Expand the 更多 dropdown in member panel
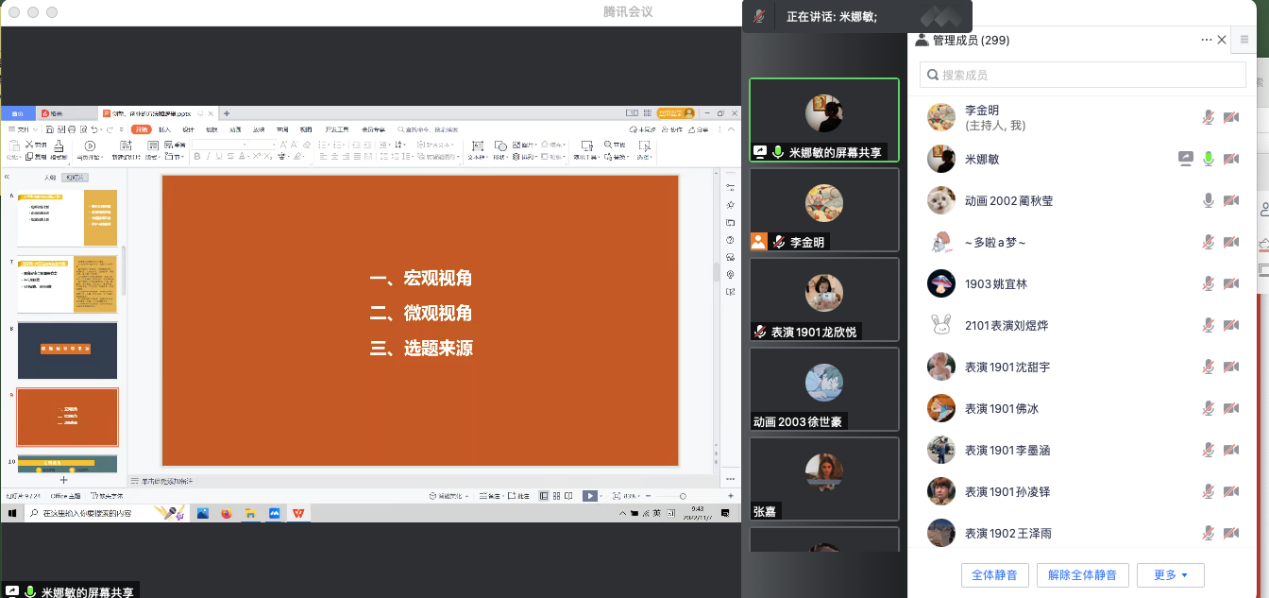 click(x=1170, y=575)
